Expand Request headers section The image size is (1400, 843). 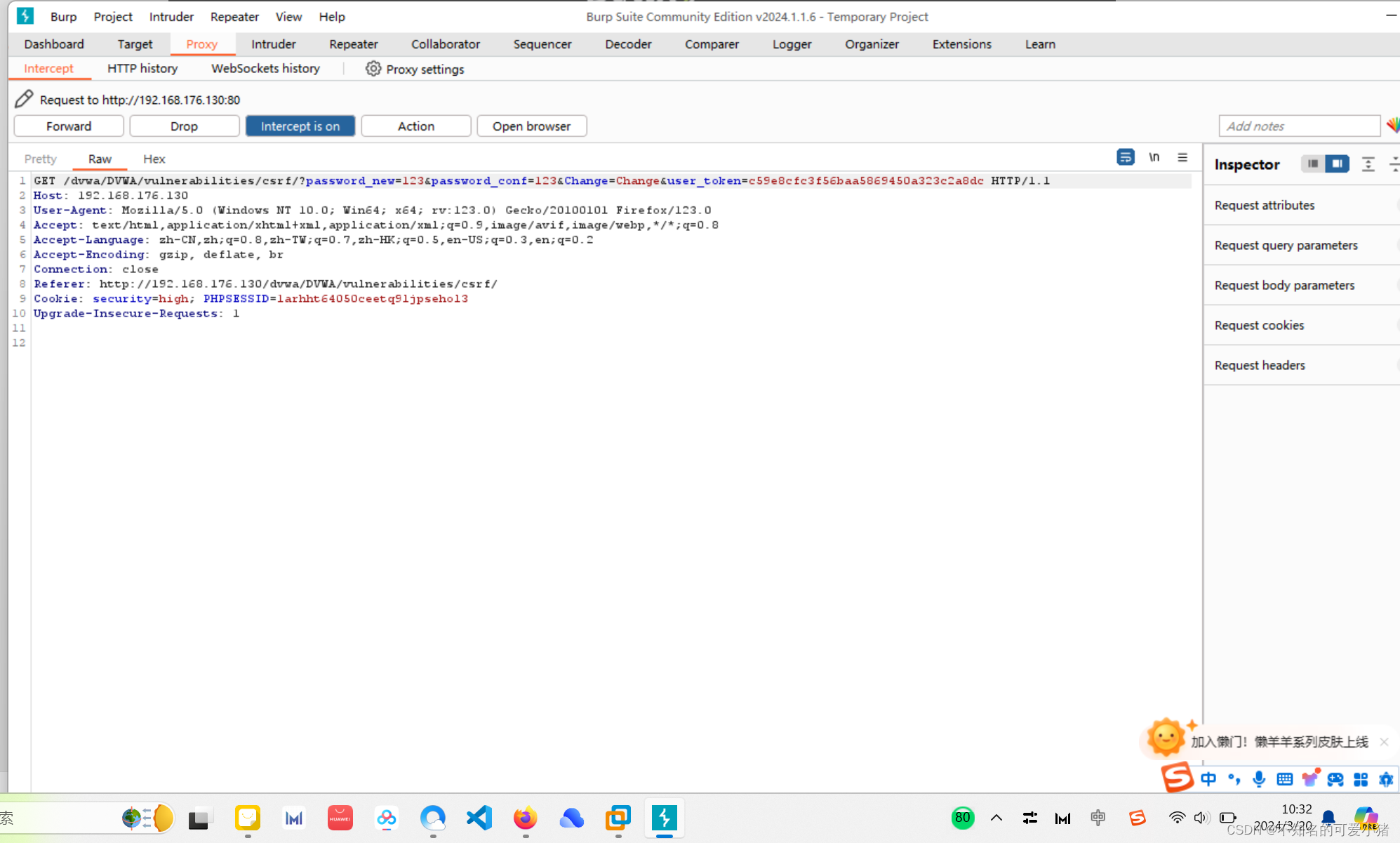[1302, 365]
